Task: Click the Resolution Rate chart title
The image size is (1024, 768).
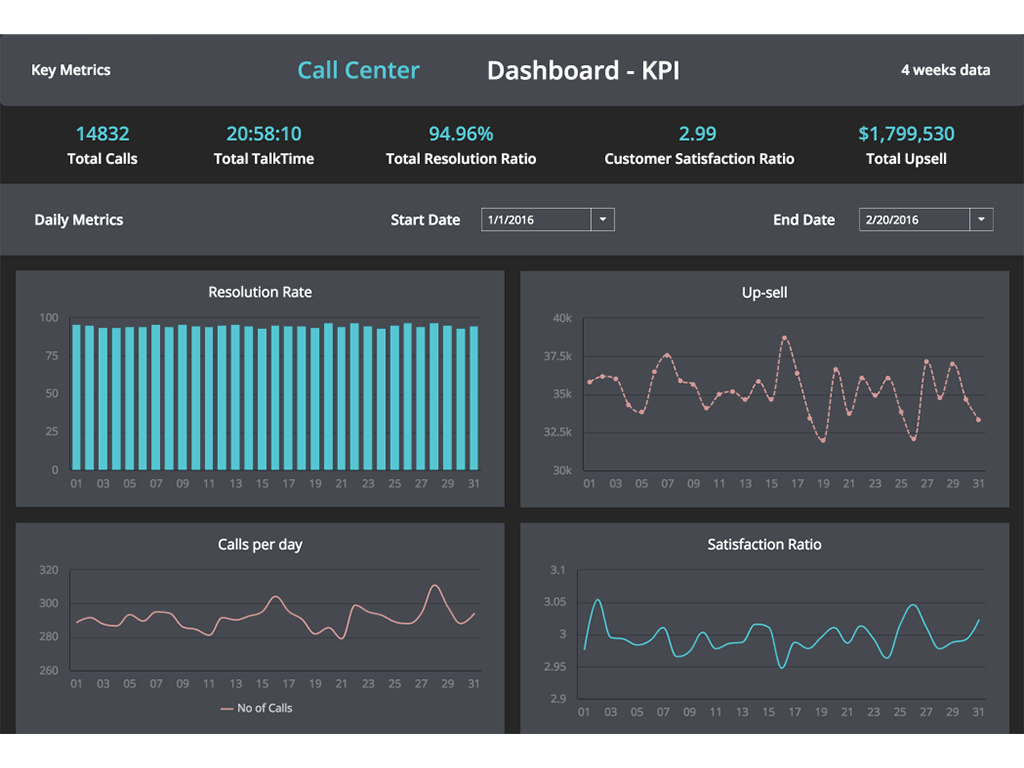Action: pyautogui.click(x=260, y=292)
